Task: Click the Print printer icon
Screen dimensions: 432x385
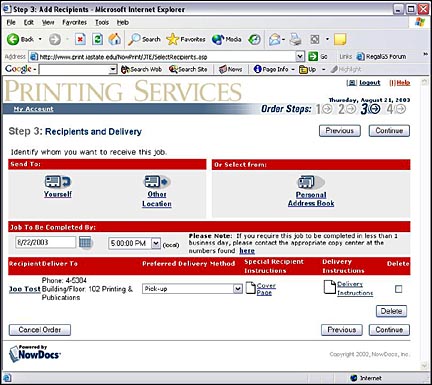Action: pyautogui.click(x=295, y=39)
